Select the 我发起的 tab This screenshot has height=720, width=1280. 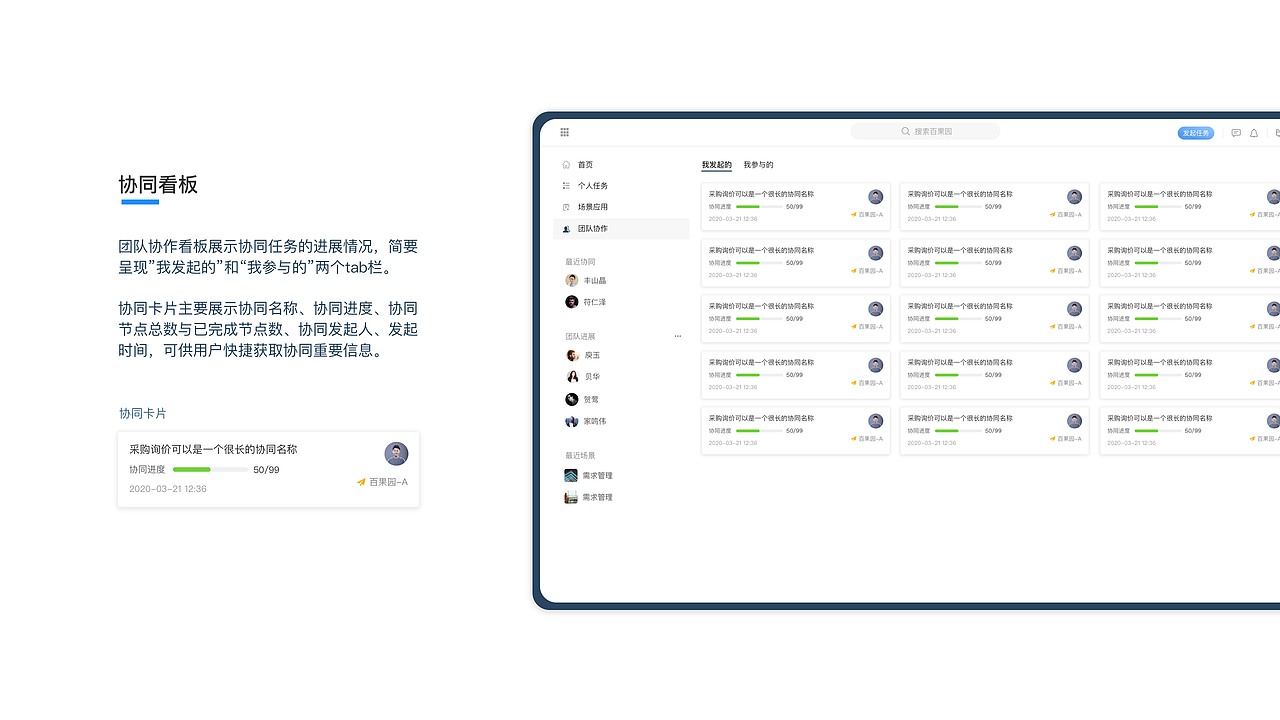(x=716, y=164)
